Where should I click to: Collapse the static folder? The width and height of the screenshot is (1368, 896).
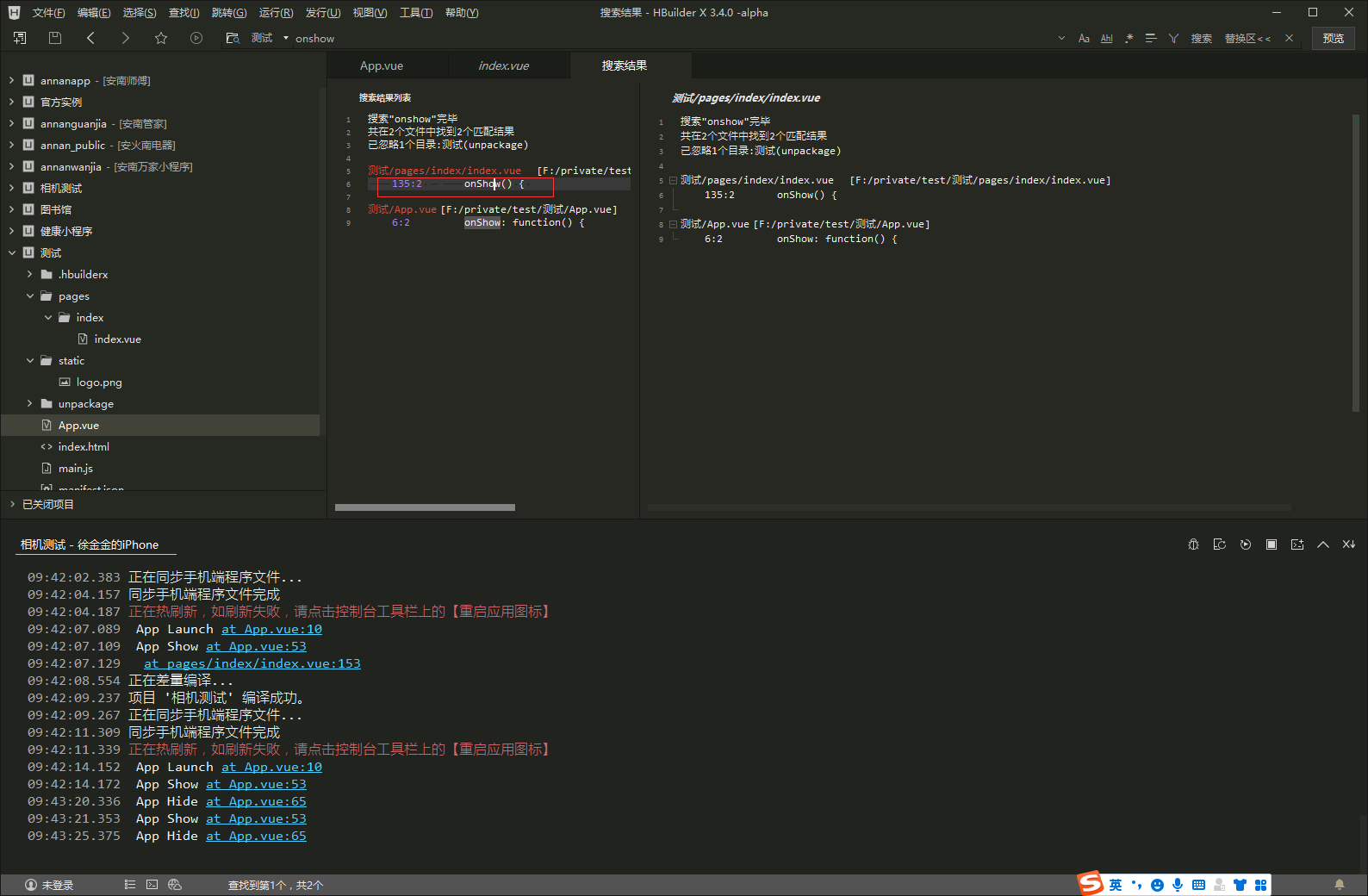(30, 360)
